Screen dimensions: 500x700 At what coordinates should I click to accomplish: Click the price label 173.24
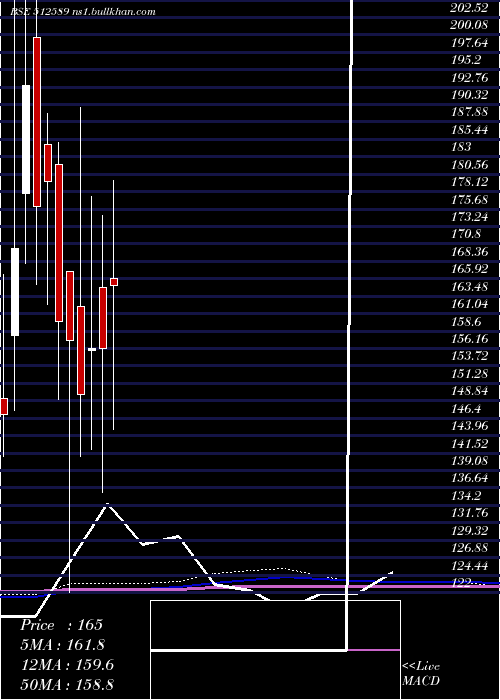[x=469, y=217]
